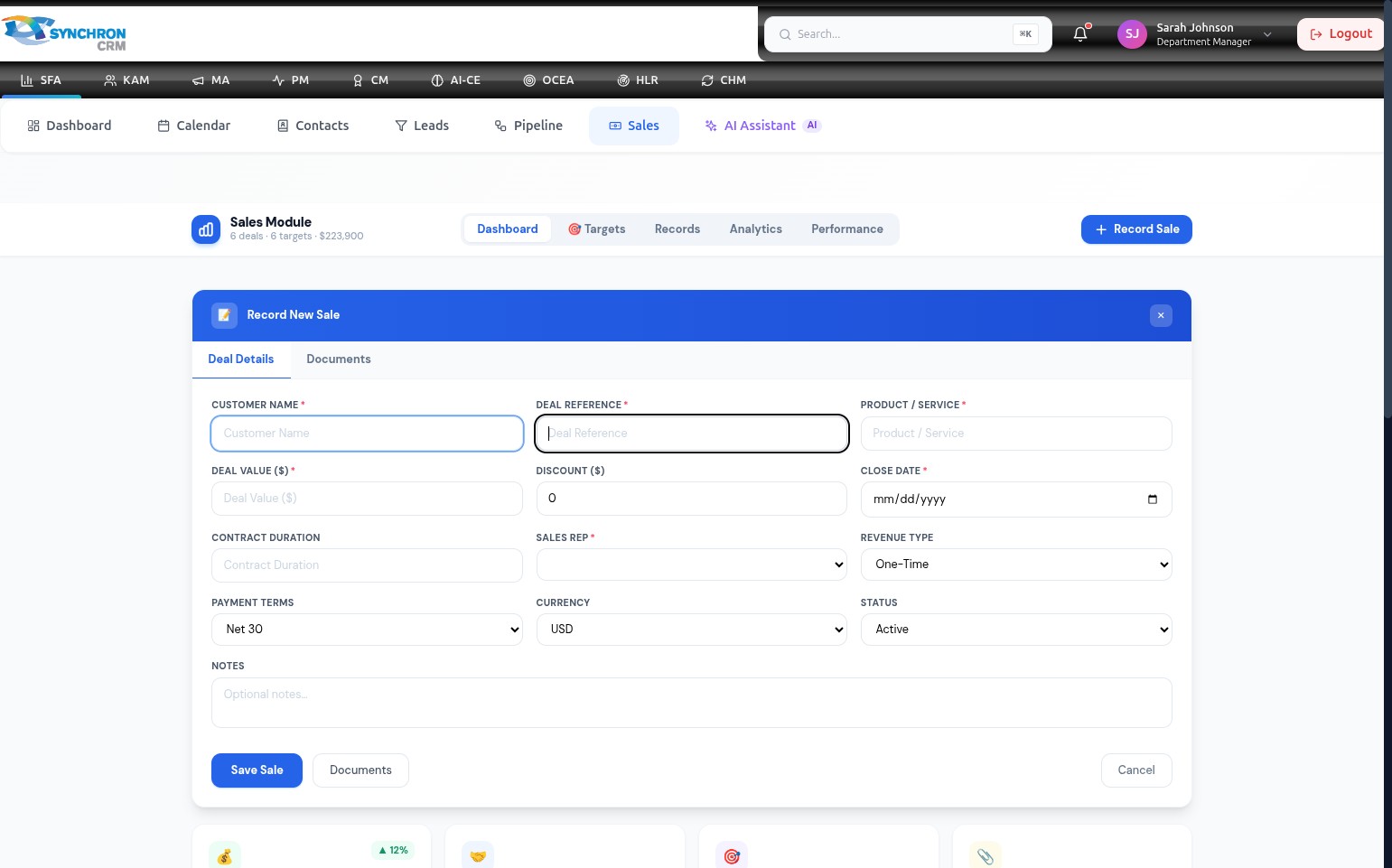Close the Record New Sale form

click(1161, 315)
